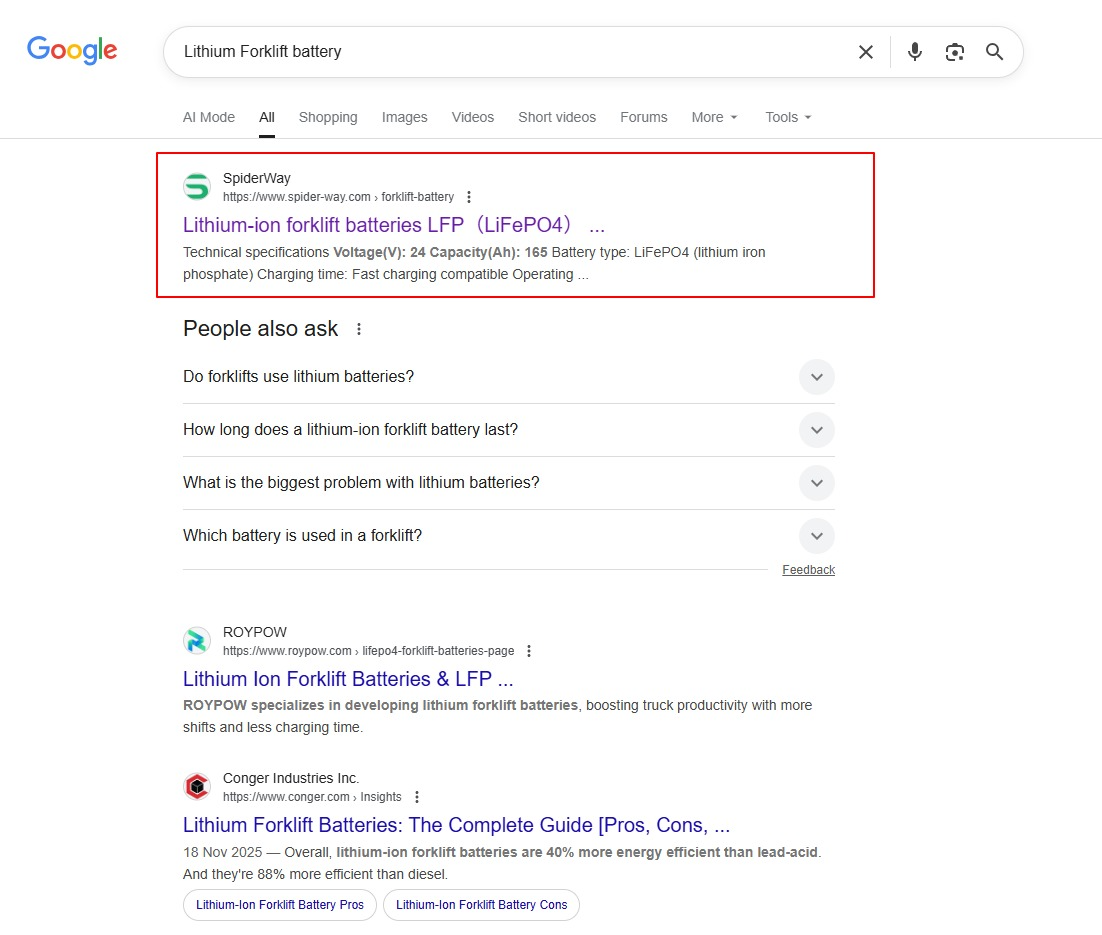
Task: Open the ROYPOW Lithium Ion Forklift Batteries link
Action: 348,679
